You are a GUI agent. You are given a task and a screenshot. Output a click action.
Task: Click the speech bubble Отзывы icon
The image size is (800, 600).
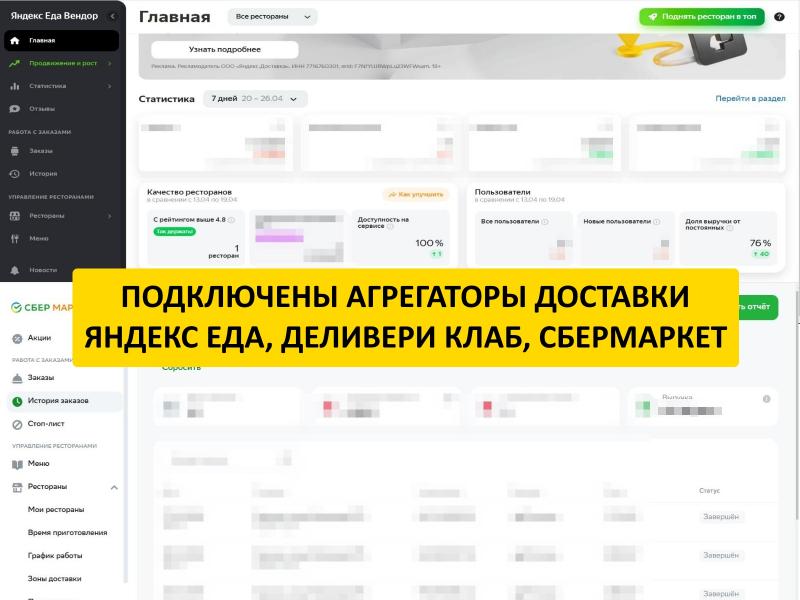pyautogui.click(x=15, y=109)
